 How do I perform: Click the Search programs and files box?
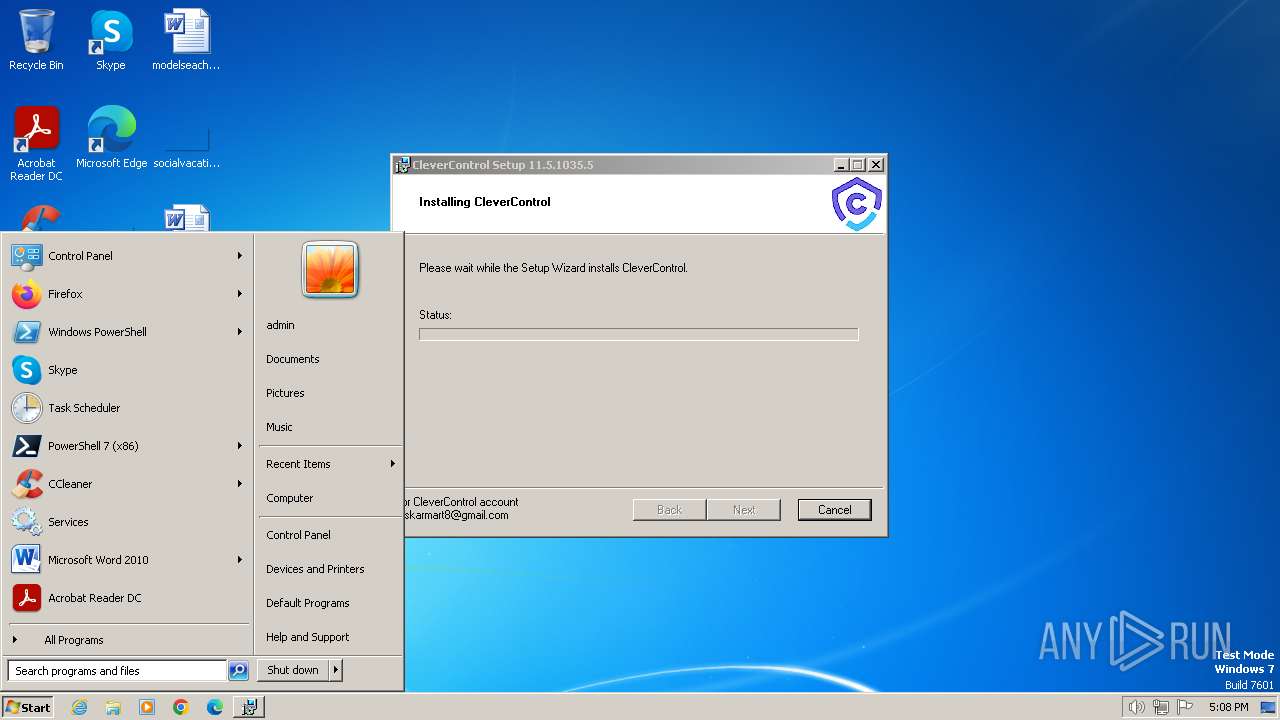click(x=117, y=671)
